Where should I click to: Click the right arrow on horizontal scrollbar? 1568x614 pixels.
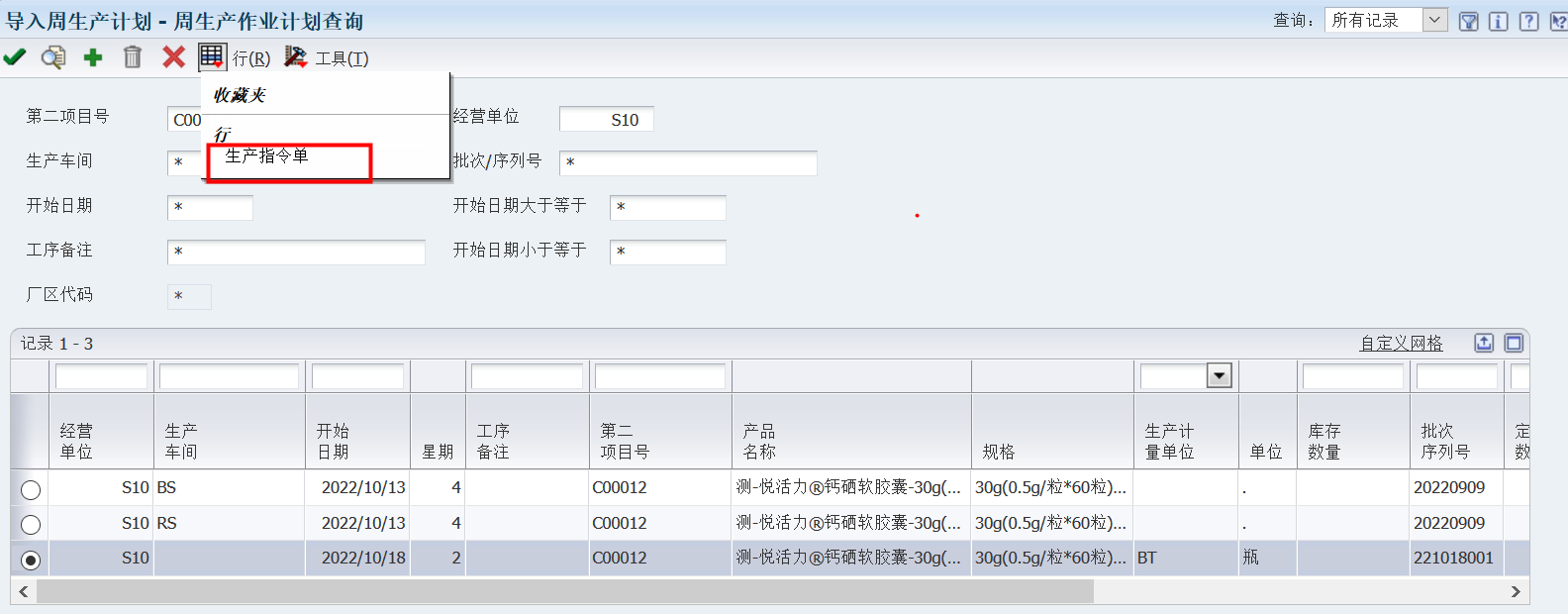1516,591
